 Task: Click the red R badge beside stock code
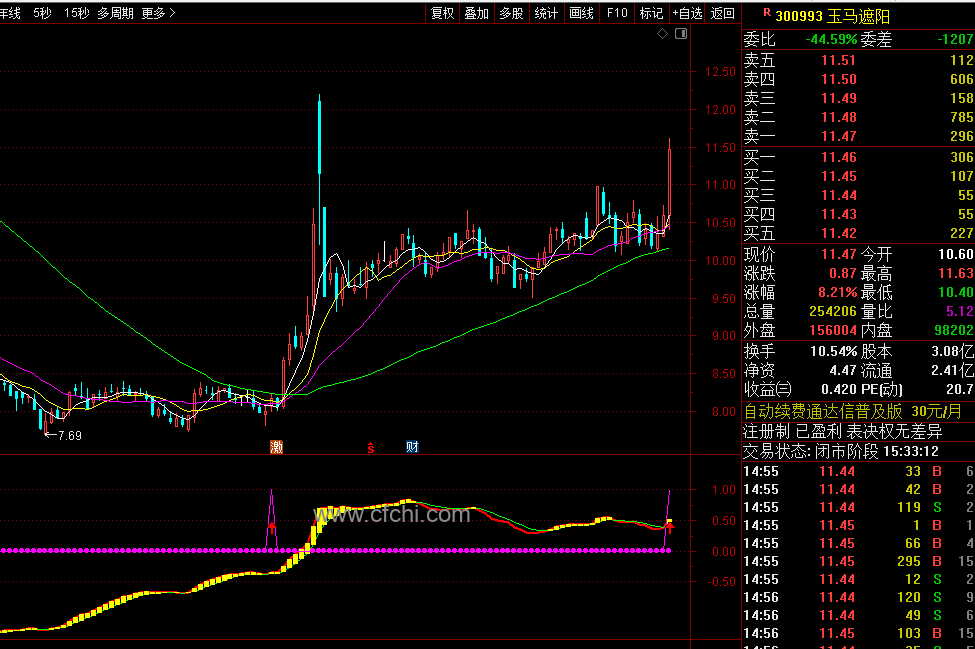pyautogui.click(x=767, y=12)
